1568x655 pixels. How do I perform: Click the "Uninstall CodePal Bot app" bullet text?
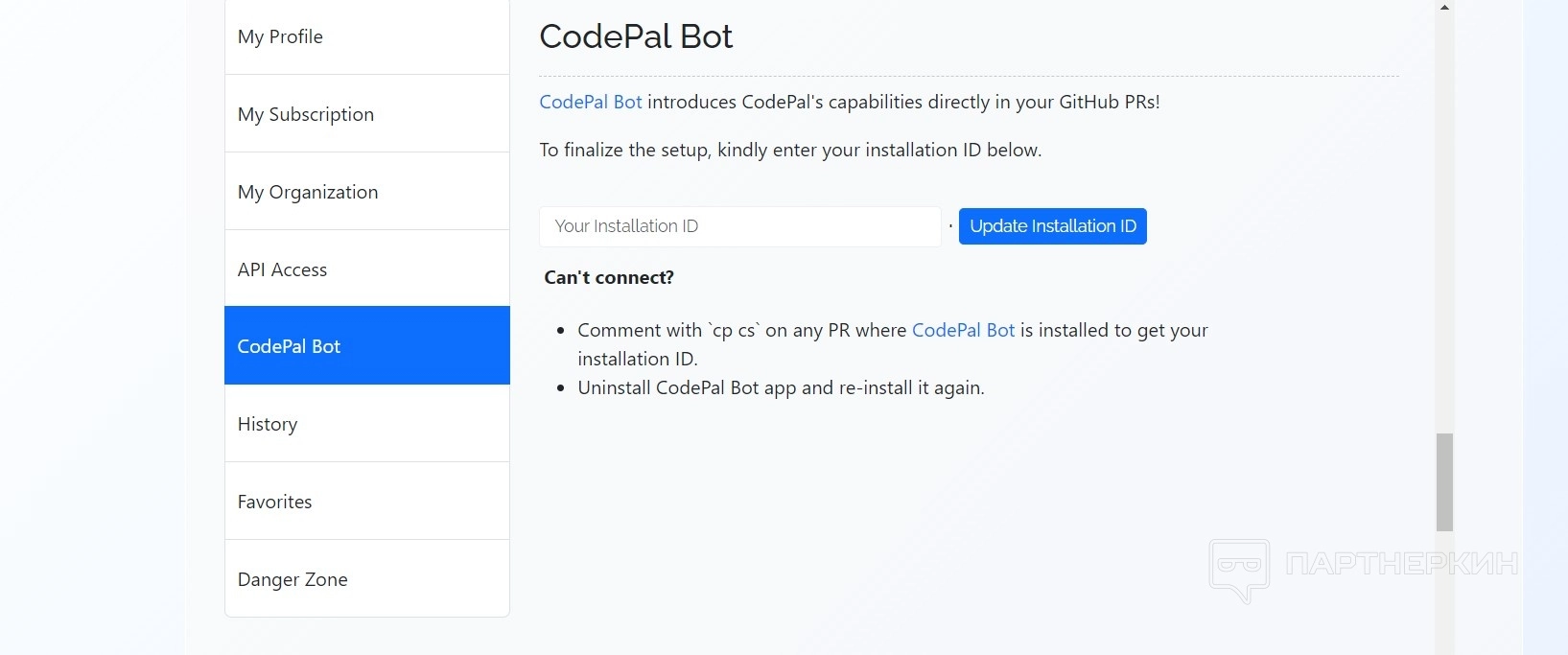[781, 388]
